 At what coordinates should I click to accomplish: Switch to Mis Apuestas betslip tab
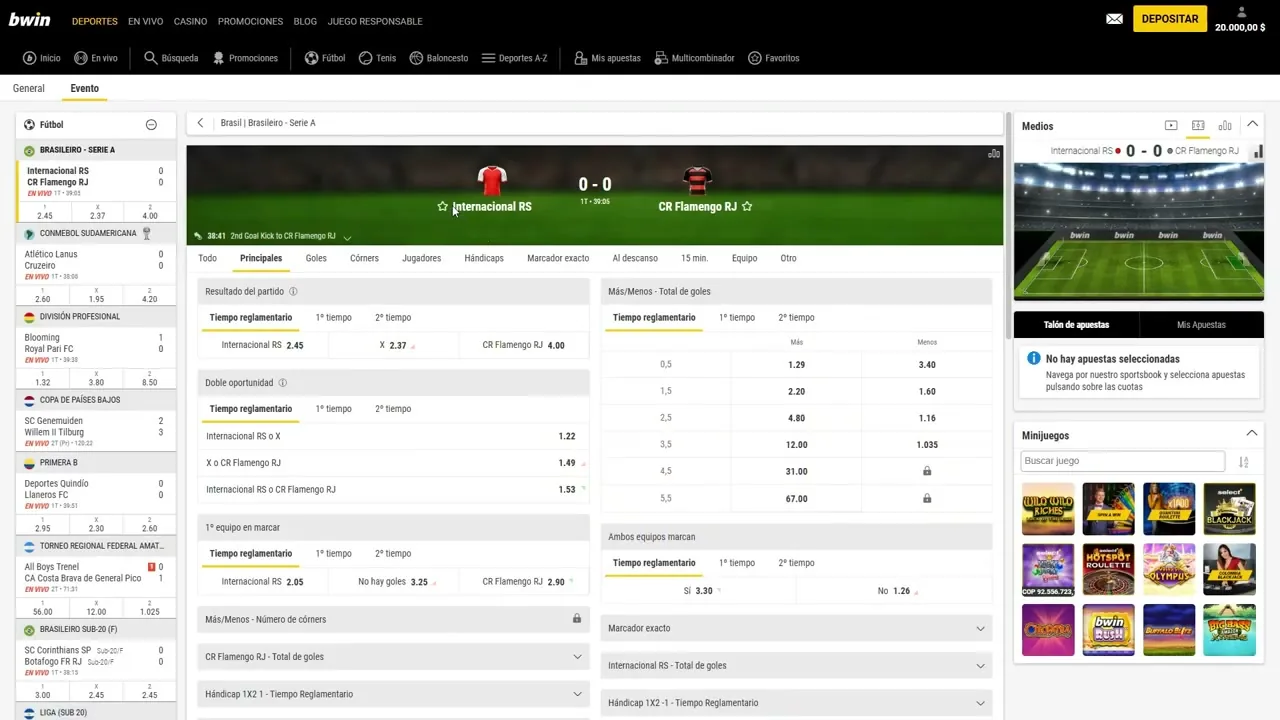click(x=1201, y=325)
